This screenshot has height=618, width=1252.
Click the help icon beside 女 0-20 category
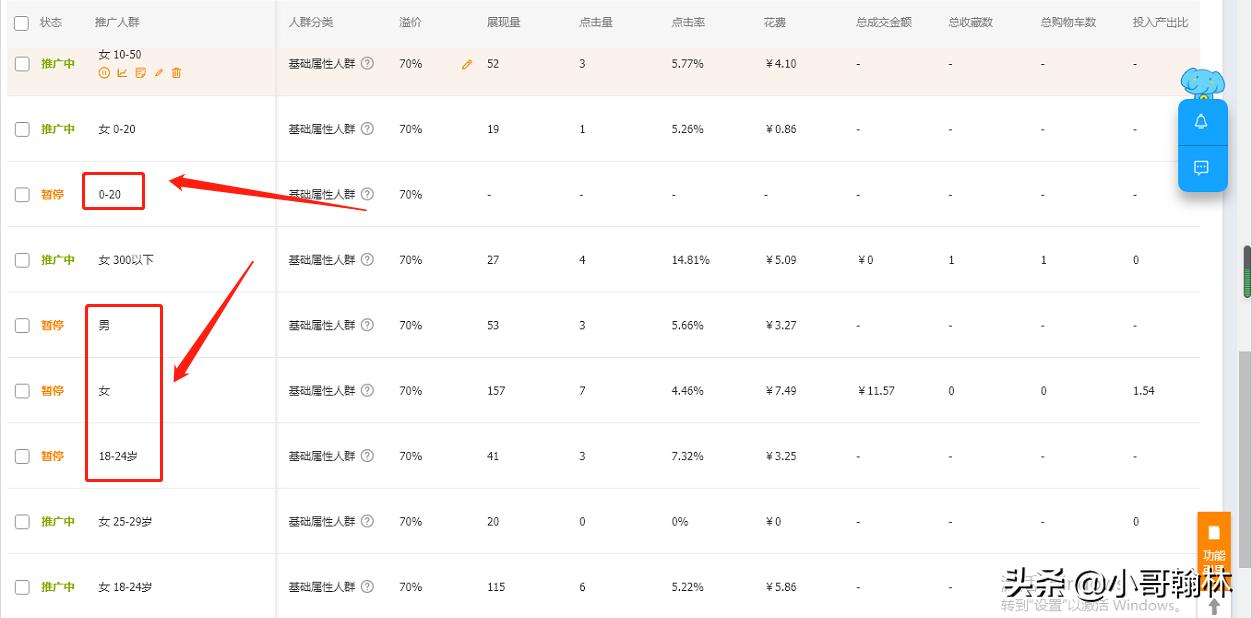(367, 129)
